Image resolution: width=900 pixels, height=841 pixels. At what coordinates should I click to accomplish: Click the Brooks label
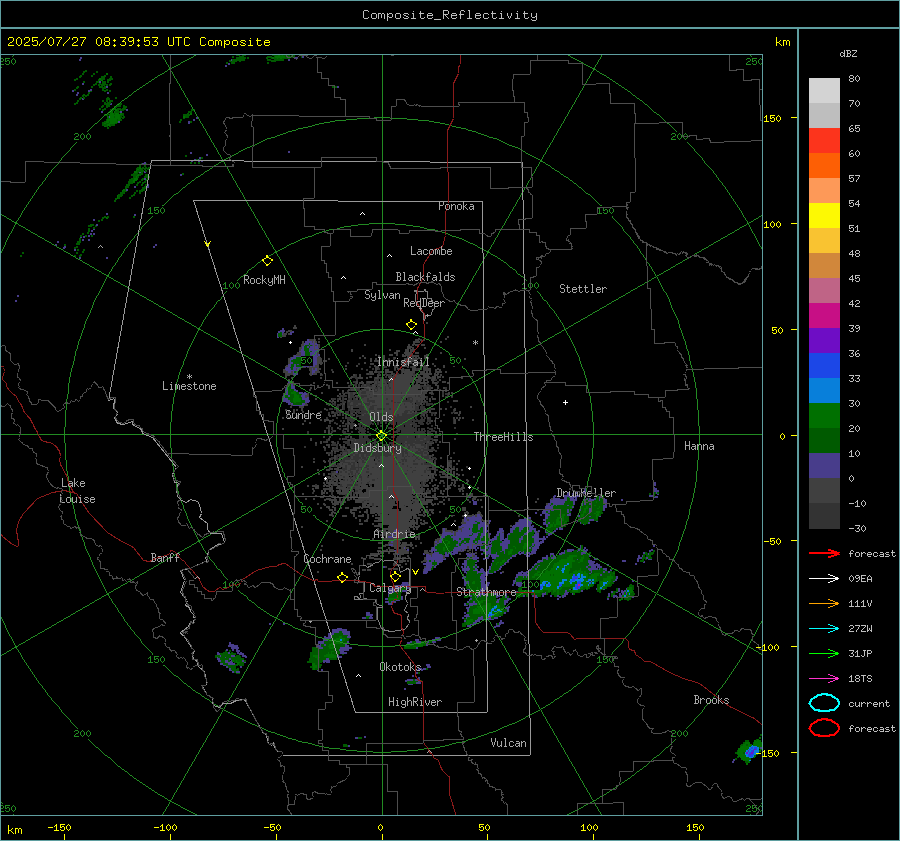(x=711, y=700)
